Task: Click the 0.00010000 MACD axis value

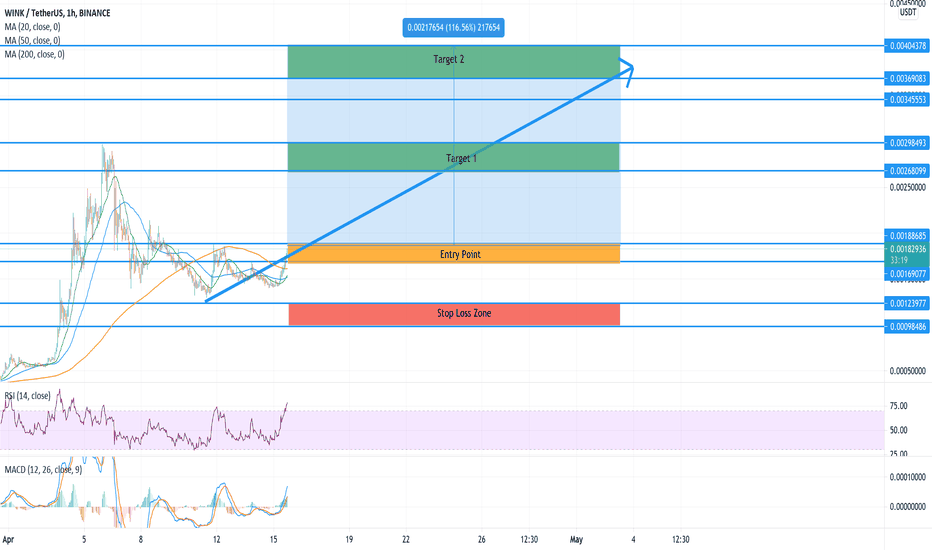Action: pyautogui.click(x=908, y=477)
